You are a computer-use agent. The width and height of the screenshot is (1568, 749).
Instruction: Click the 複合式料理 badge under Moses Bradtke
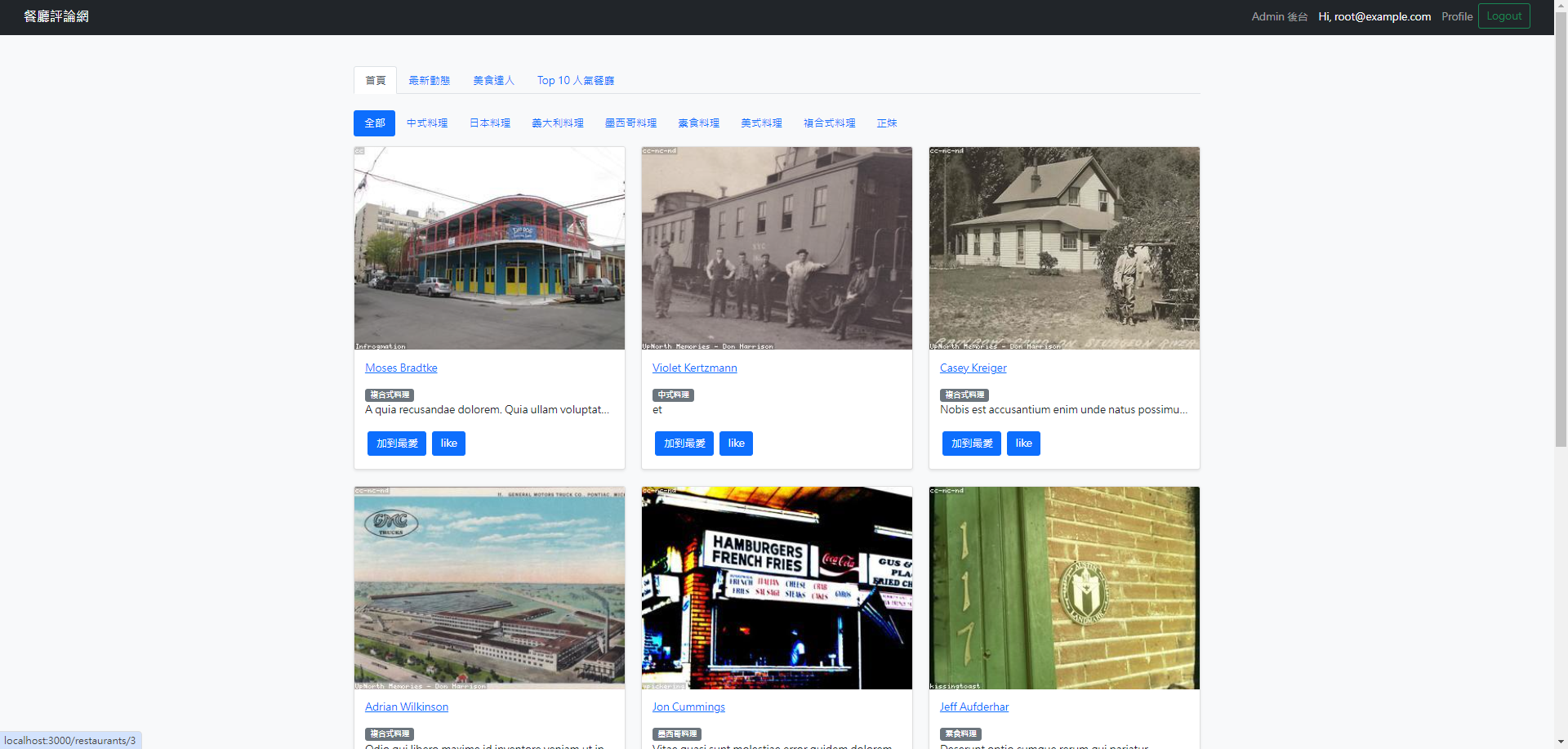(390, 395)
